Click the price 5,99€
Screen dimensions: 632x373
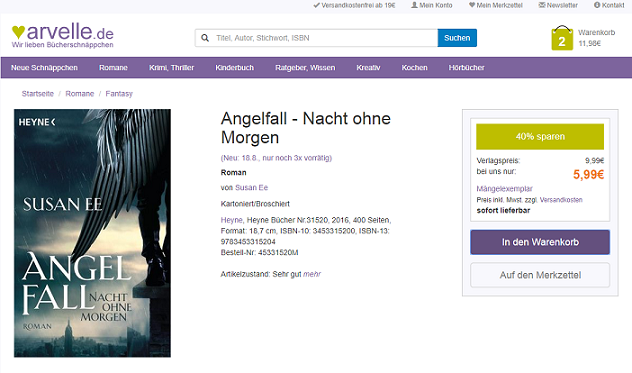pyautogui.click(x=588, y=175)
